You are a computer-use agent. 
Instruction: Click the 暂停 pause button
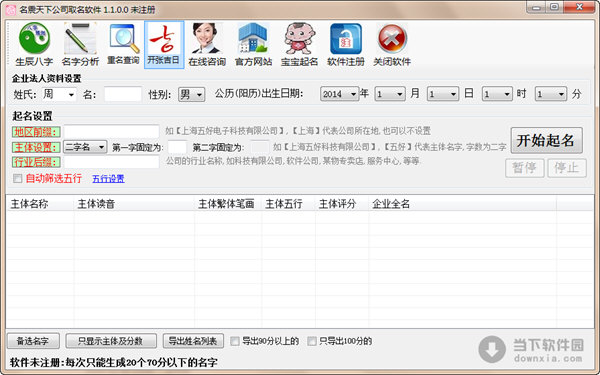(524, 168)
